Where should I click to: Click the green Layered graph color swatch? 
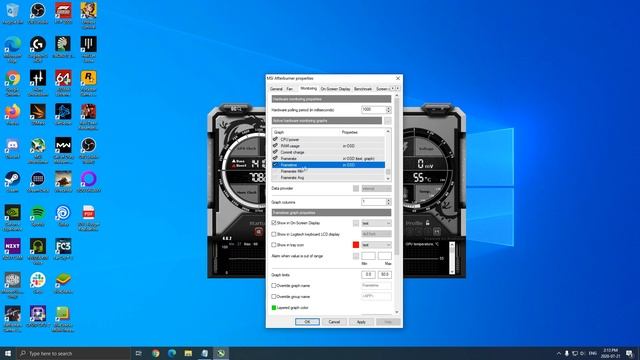[274, 308]
